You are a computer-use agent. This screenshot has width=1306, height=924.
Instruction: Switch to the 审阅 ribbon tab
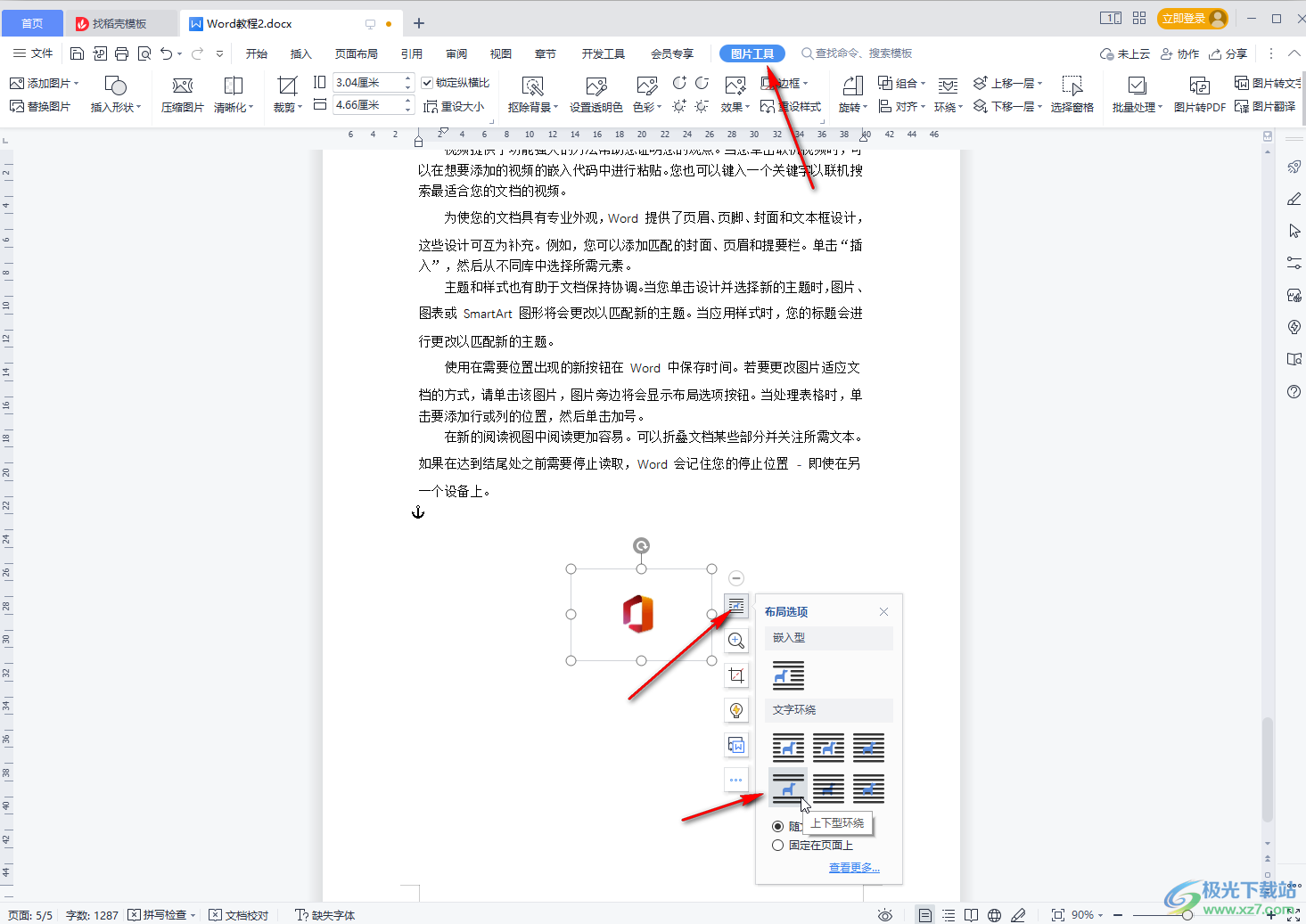[456, 53]
